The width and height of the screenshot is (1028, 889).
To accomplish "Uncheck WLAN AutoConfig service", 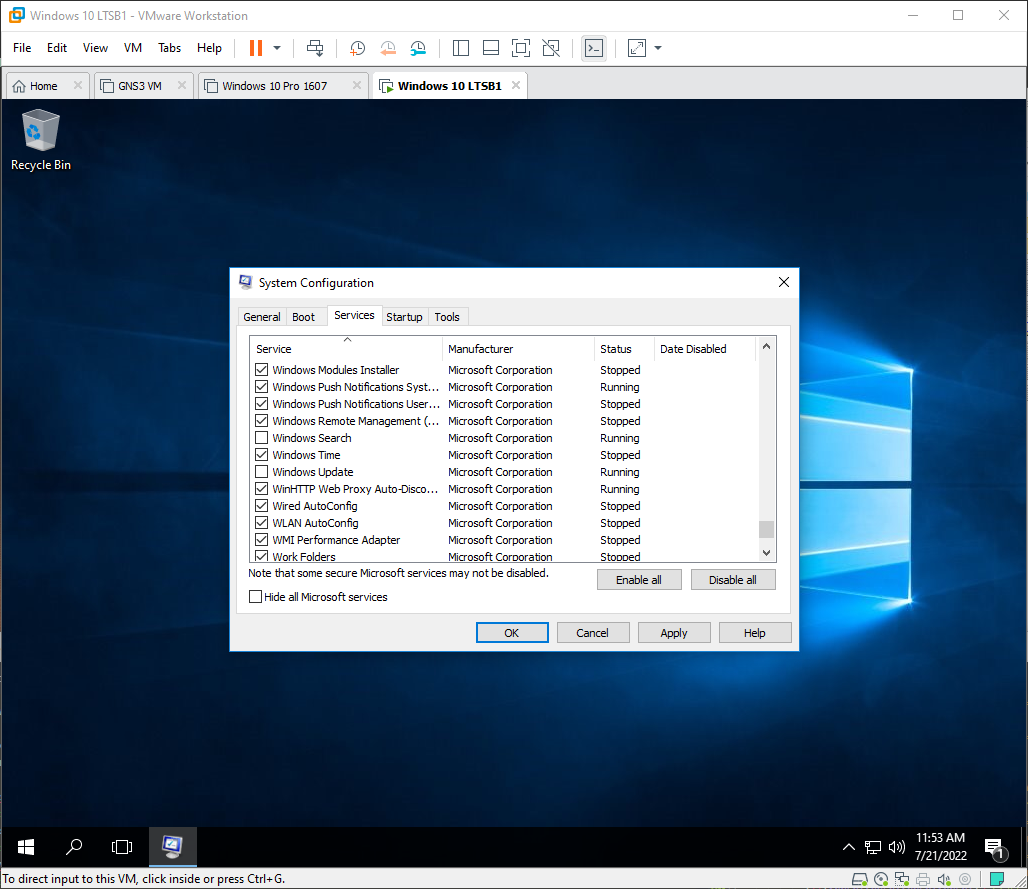I will pos(262,523).
